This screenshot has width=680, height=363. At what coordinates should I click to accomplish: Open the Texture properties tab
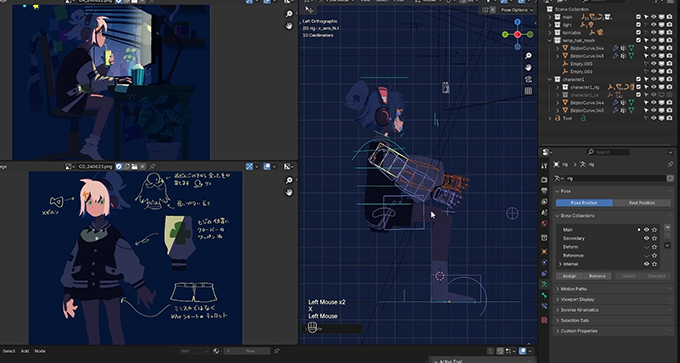pos(544,320)
